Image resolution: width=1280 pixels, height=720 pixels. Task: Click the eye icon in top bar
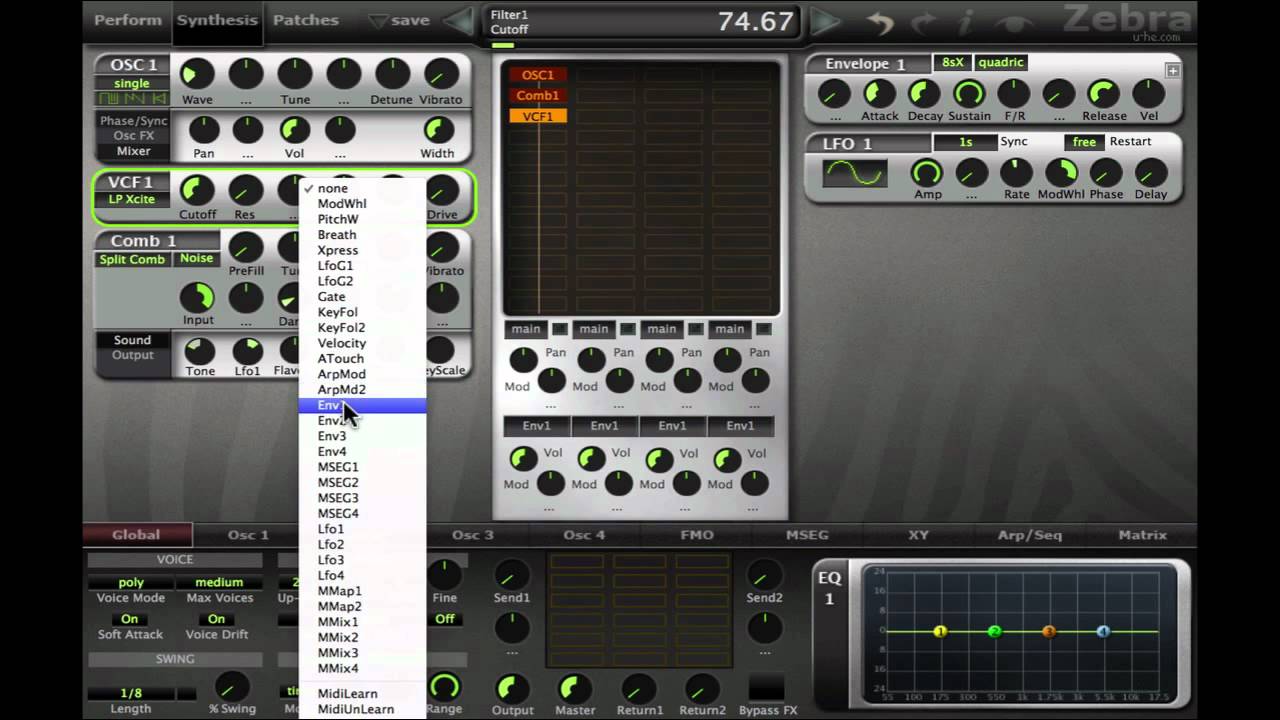click(1012, 21)
